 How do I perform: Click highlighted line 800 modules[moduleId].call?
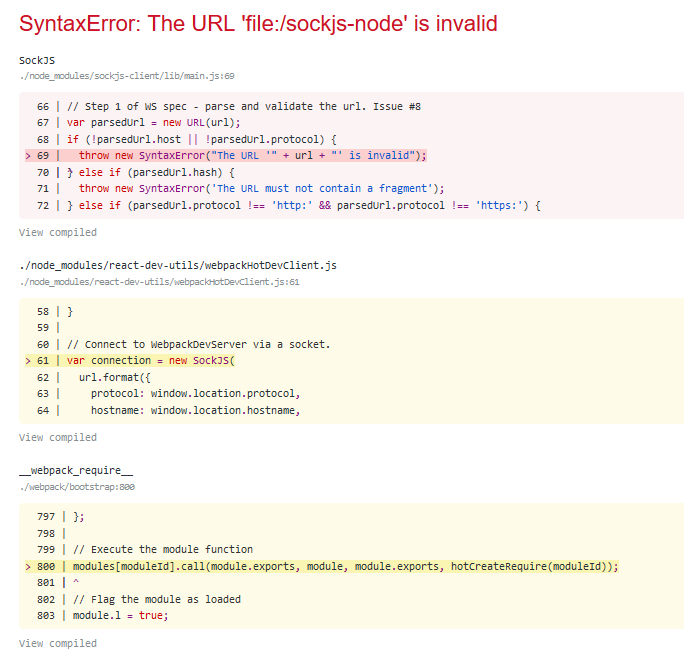(x=322, y=566)
